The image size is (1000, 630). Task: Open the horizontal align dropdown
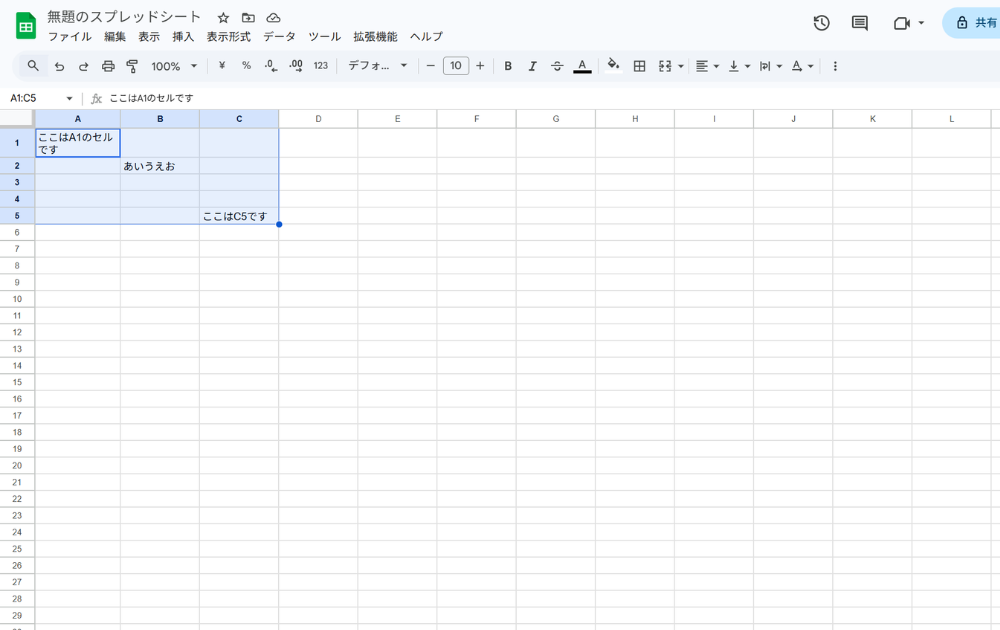coord(707,66)
